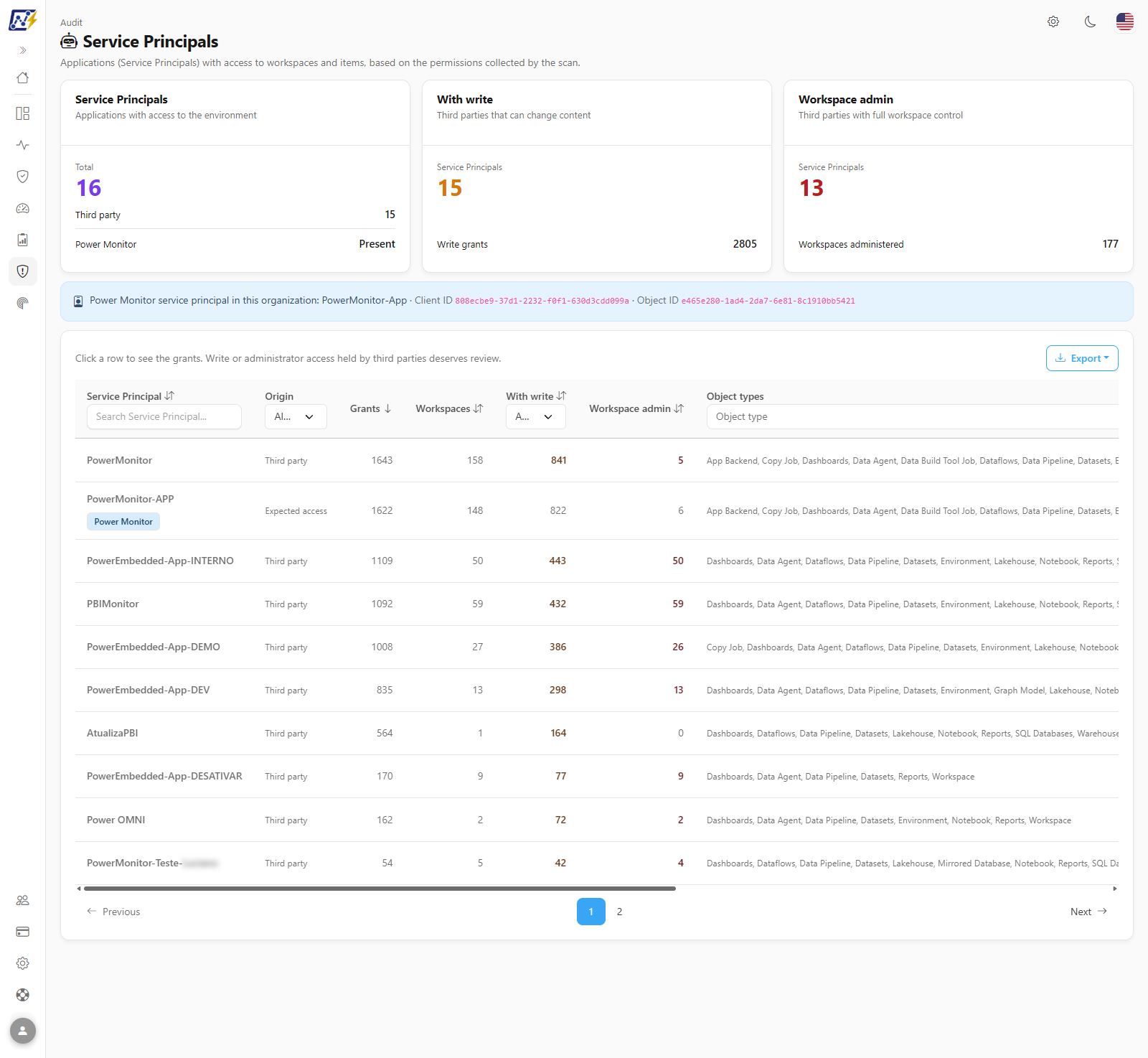1148x1058 pixels.
Task: Click the Next page link
Action: pos(1088,912)
